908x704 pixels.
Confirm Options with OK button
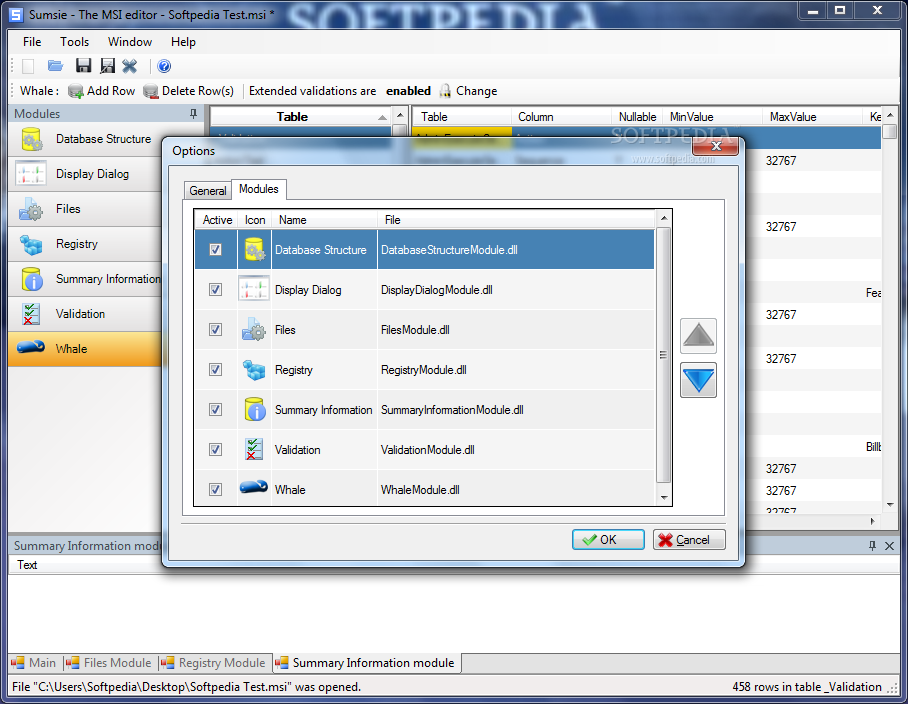[x=608, y=540]
